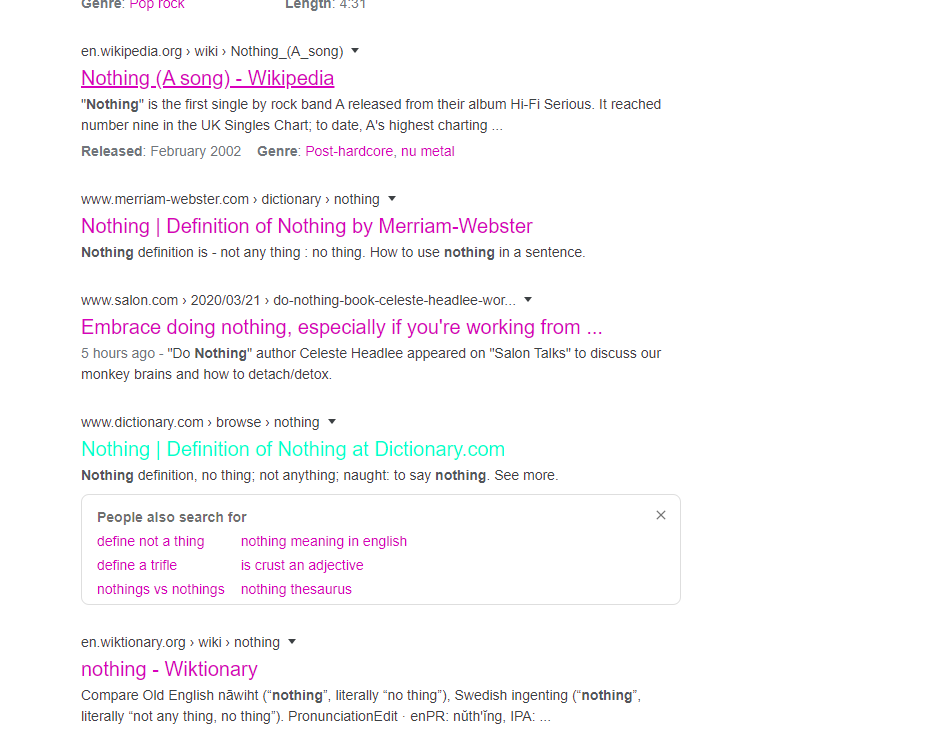Screen dimensions: 943x744
Task: Search for 'nothing thesaurus'
Action: click(x=296, y=589)
